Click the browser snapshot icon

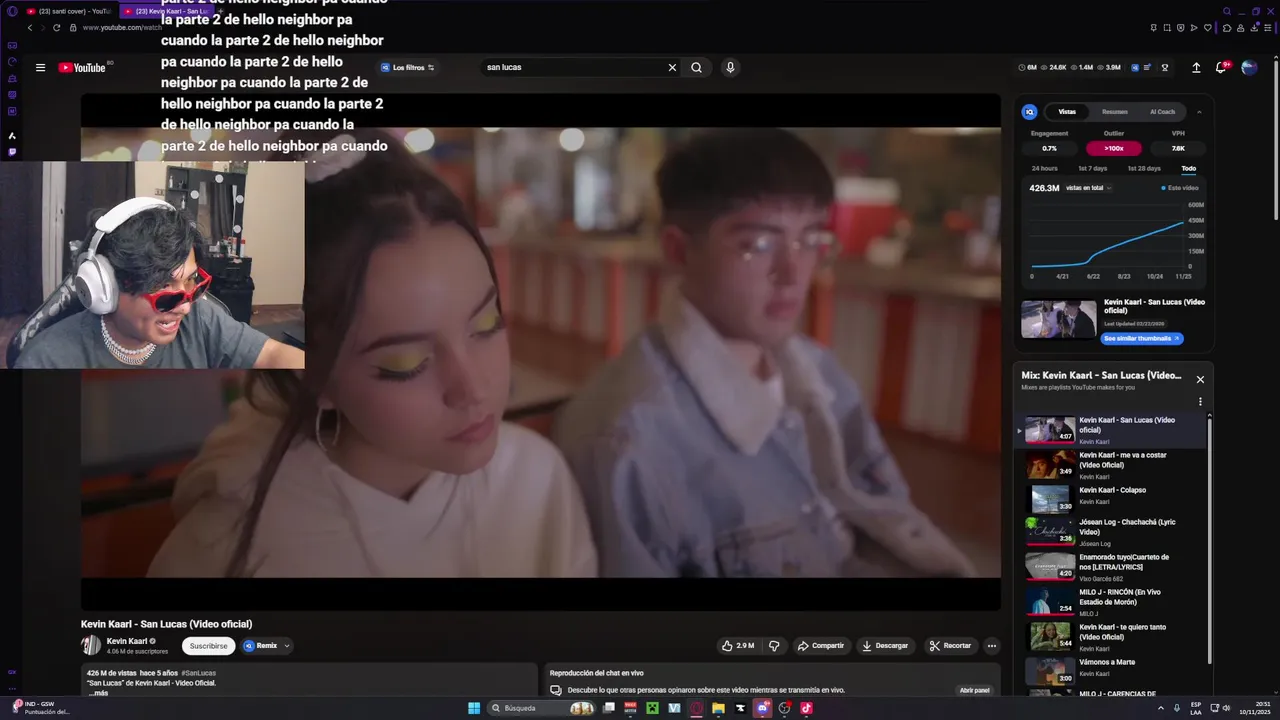[1167, 28]
